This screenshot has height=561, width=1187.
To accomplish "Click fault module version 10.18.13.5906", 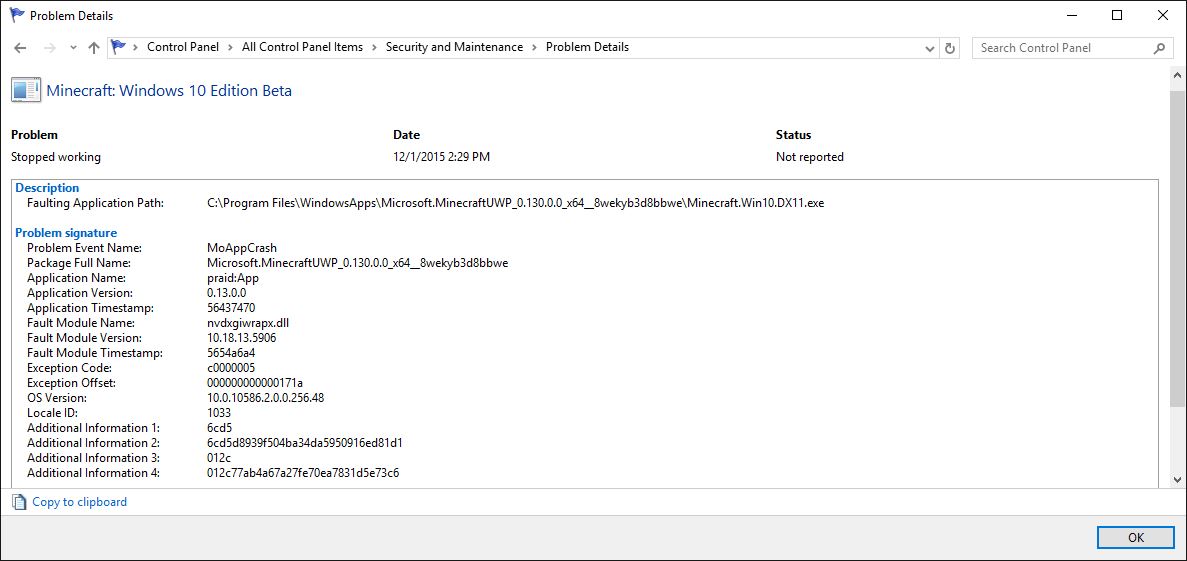I will click(x=241, y=338).
